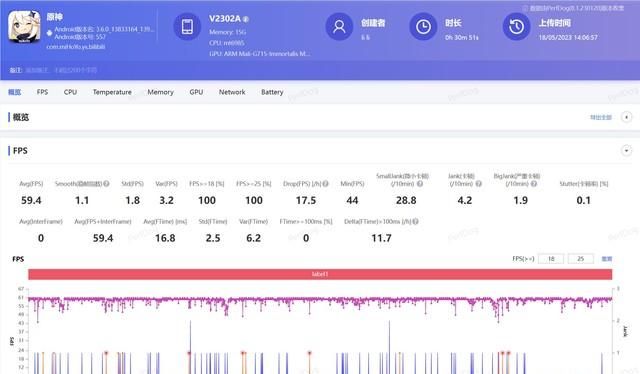Screen dimensions: 640x374
Task: Open the Temperature tab
Action: [x=112, y=92]
